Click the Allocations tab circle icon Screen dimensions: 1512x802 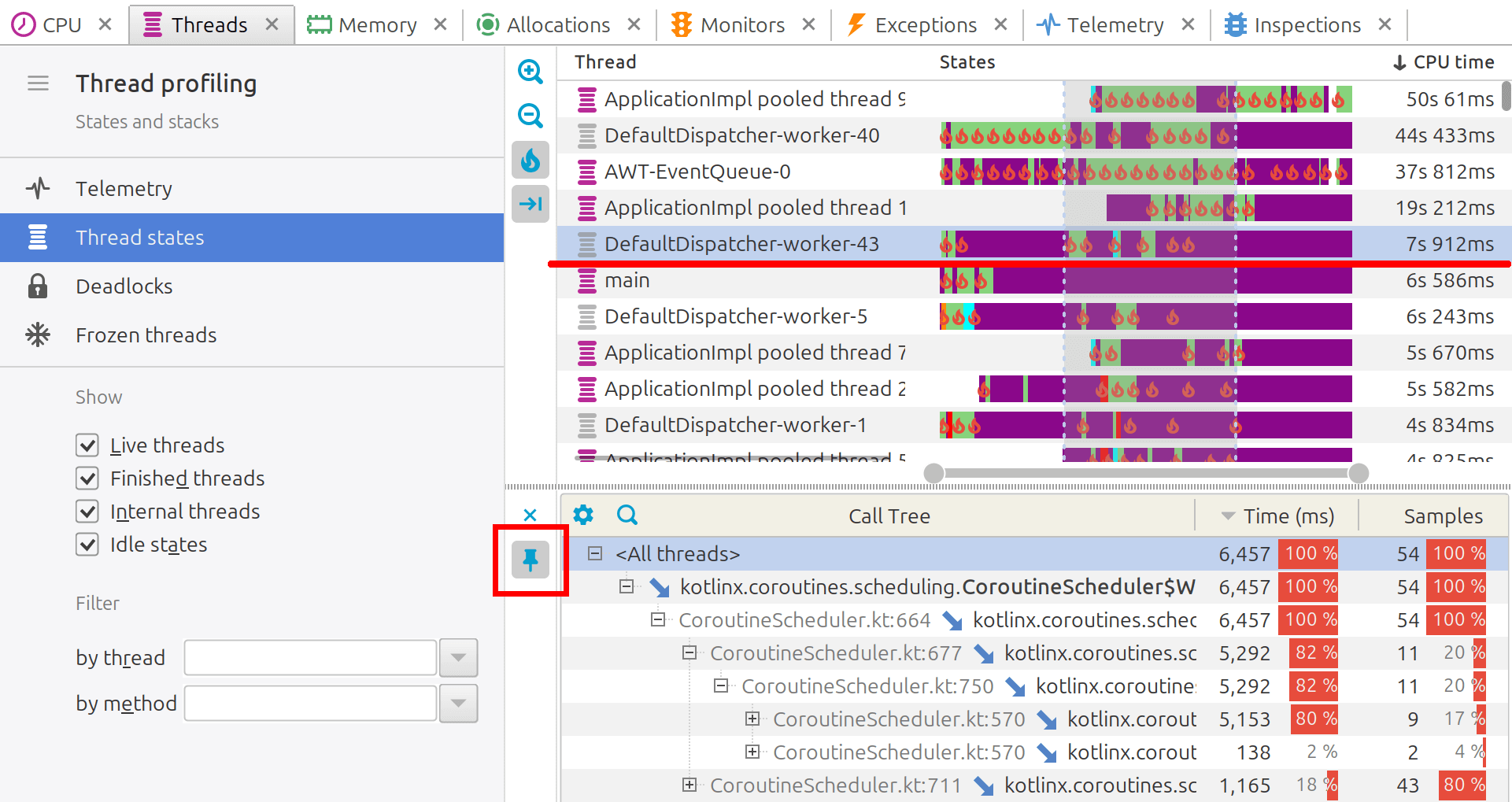click(x=488, y=24)
